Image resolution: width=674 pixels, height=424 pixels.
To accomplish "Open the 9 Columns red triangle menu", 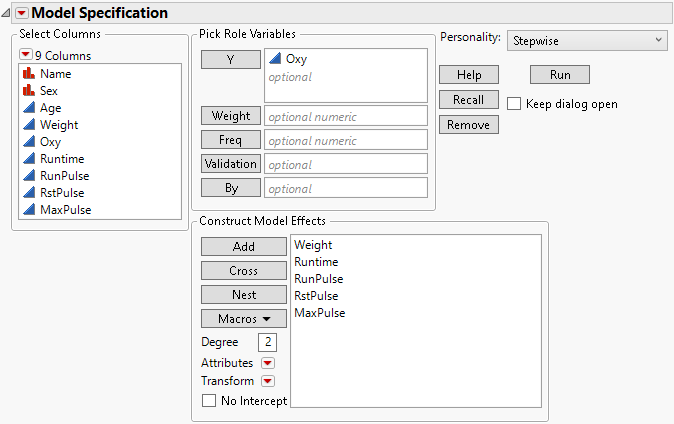I will point(26,56).
